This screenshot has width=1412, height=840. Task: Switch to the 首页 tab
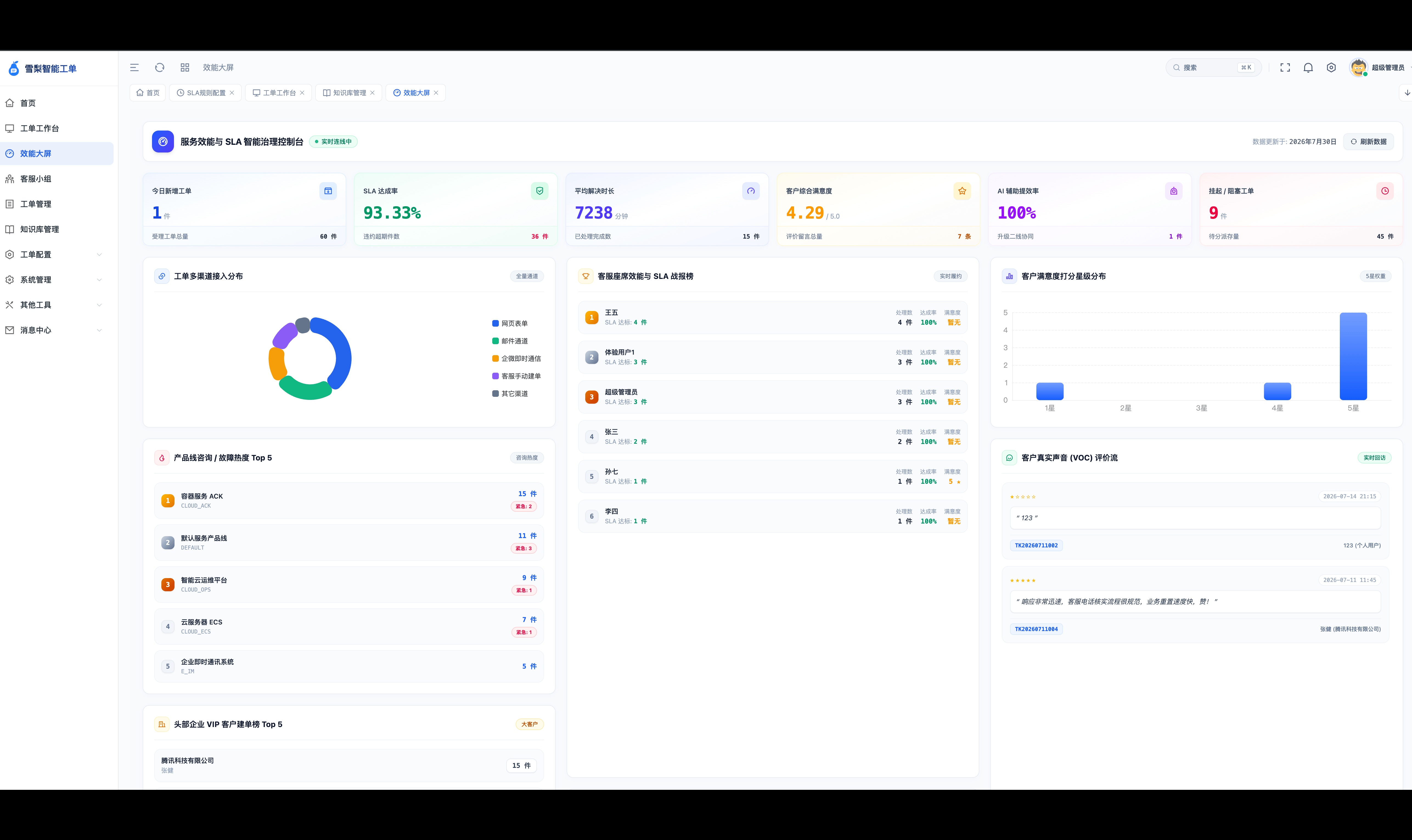tap(148, 93)
